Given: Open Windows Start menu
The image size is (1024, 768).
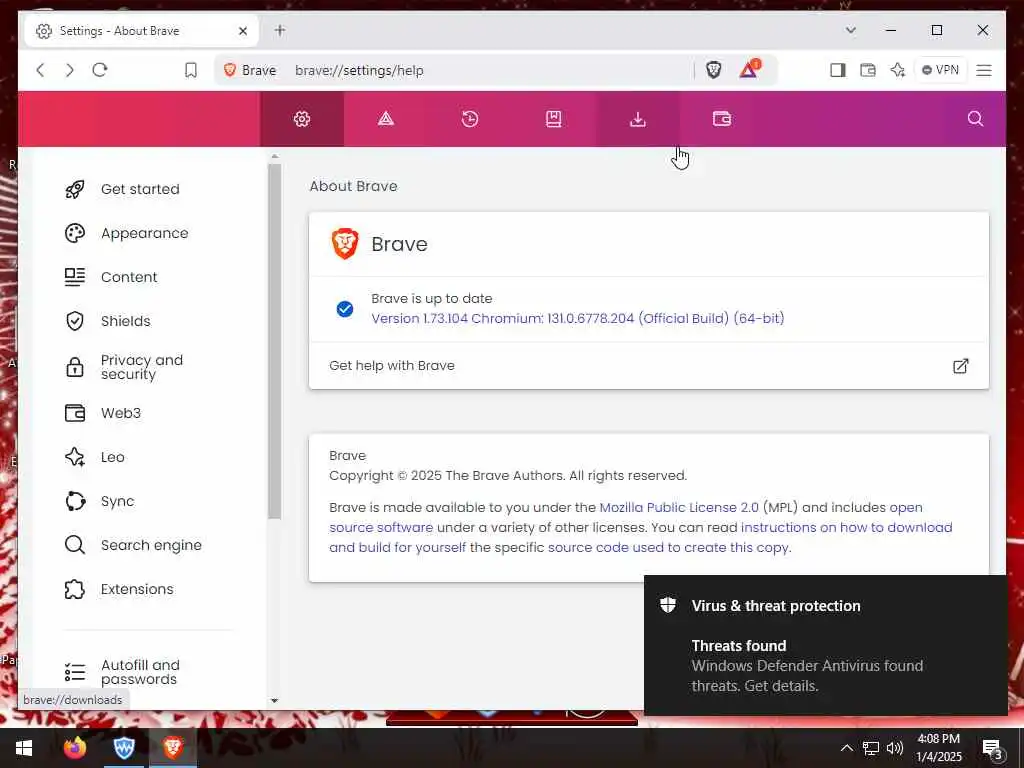Looking at the screenshot, I should pyautogui.click(x=24, y=748).
